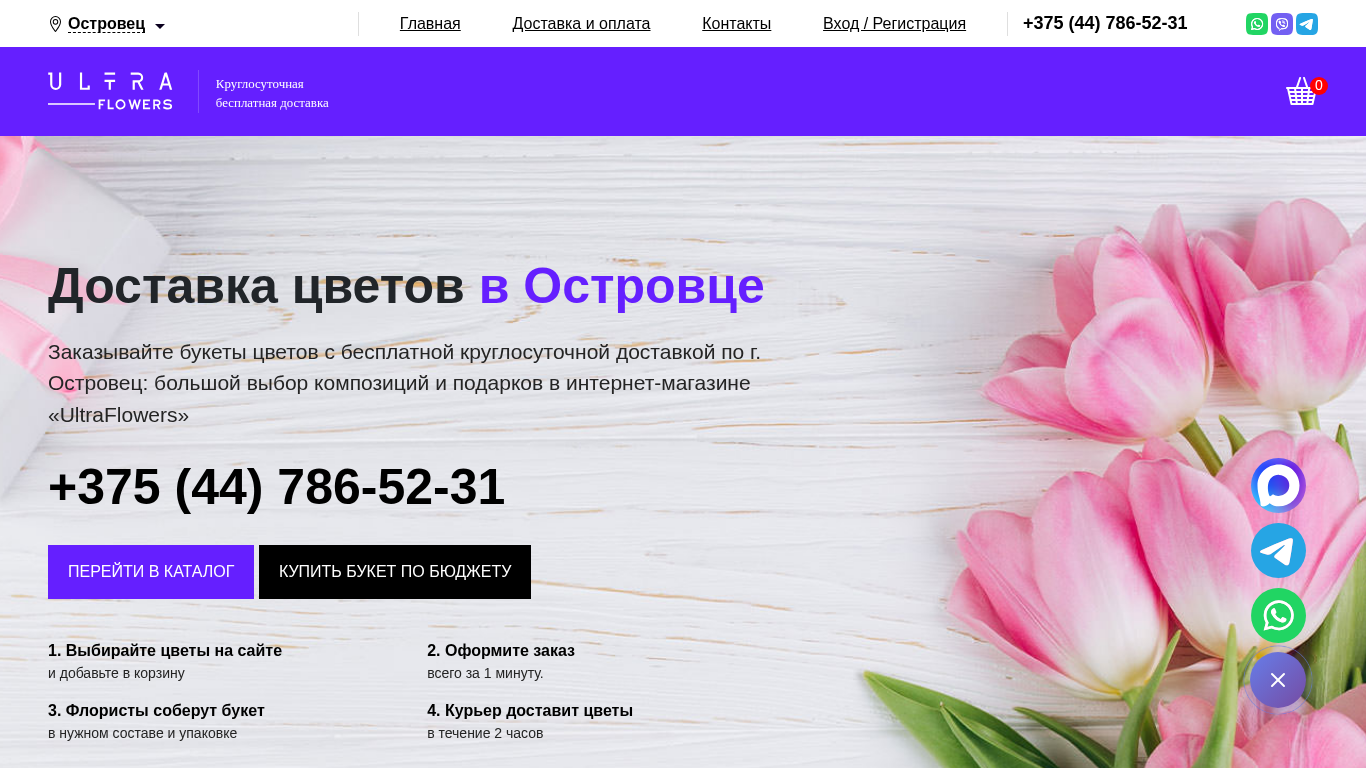
Task: Open the floating WhatsApp round button
Action: (x=1278, y=615)
